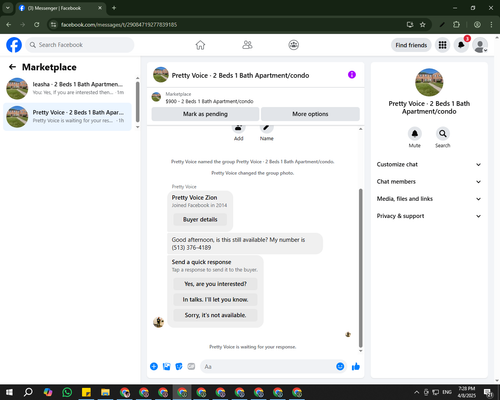Expand the Privacy & support section
Image resolution: width=500 pixels, height=400 pixels.
pyautogui.click(x=429, y=216)
